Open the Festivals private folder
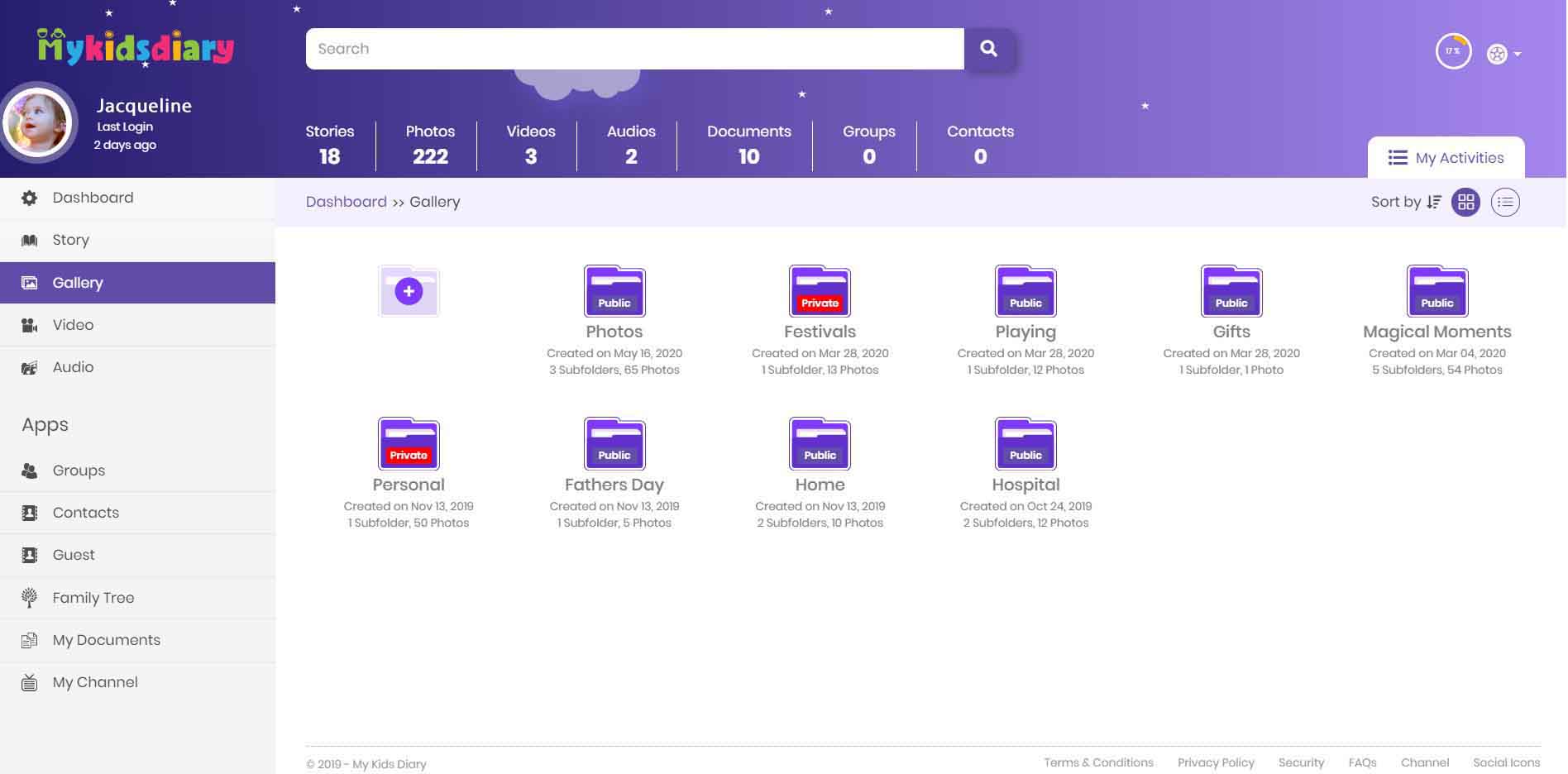1568x774 pixels. [x=820, y=291]
